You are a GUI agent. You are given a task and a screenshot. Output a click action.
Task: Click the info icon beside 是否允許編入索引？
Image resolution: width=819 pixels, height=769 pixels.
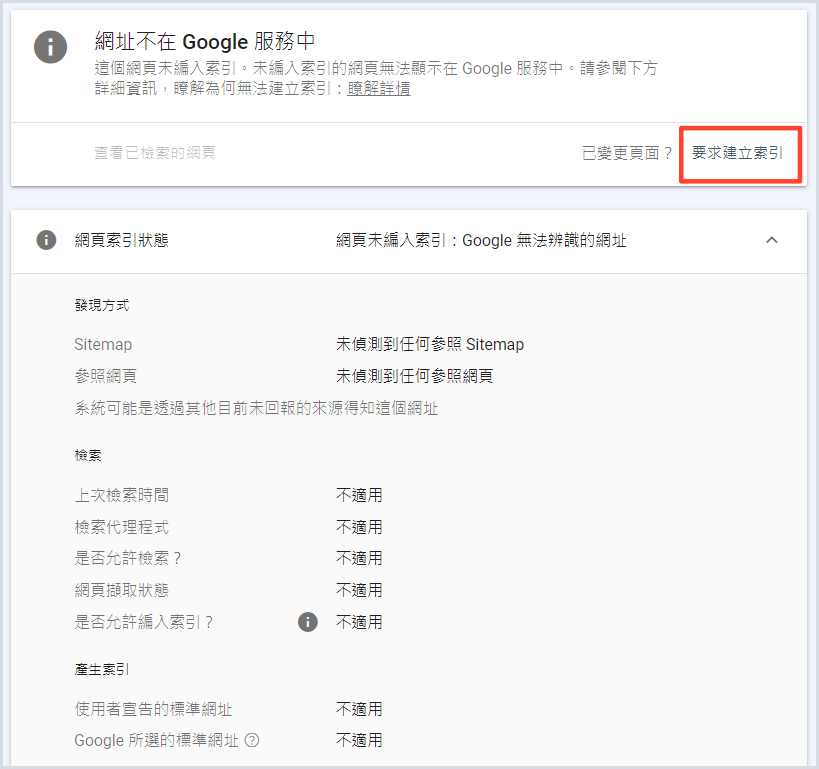click(x=308, y=622)
